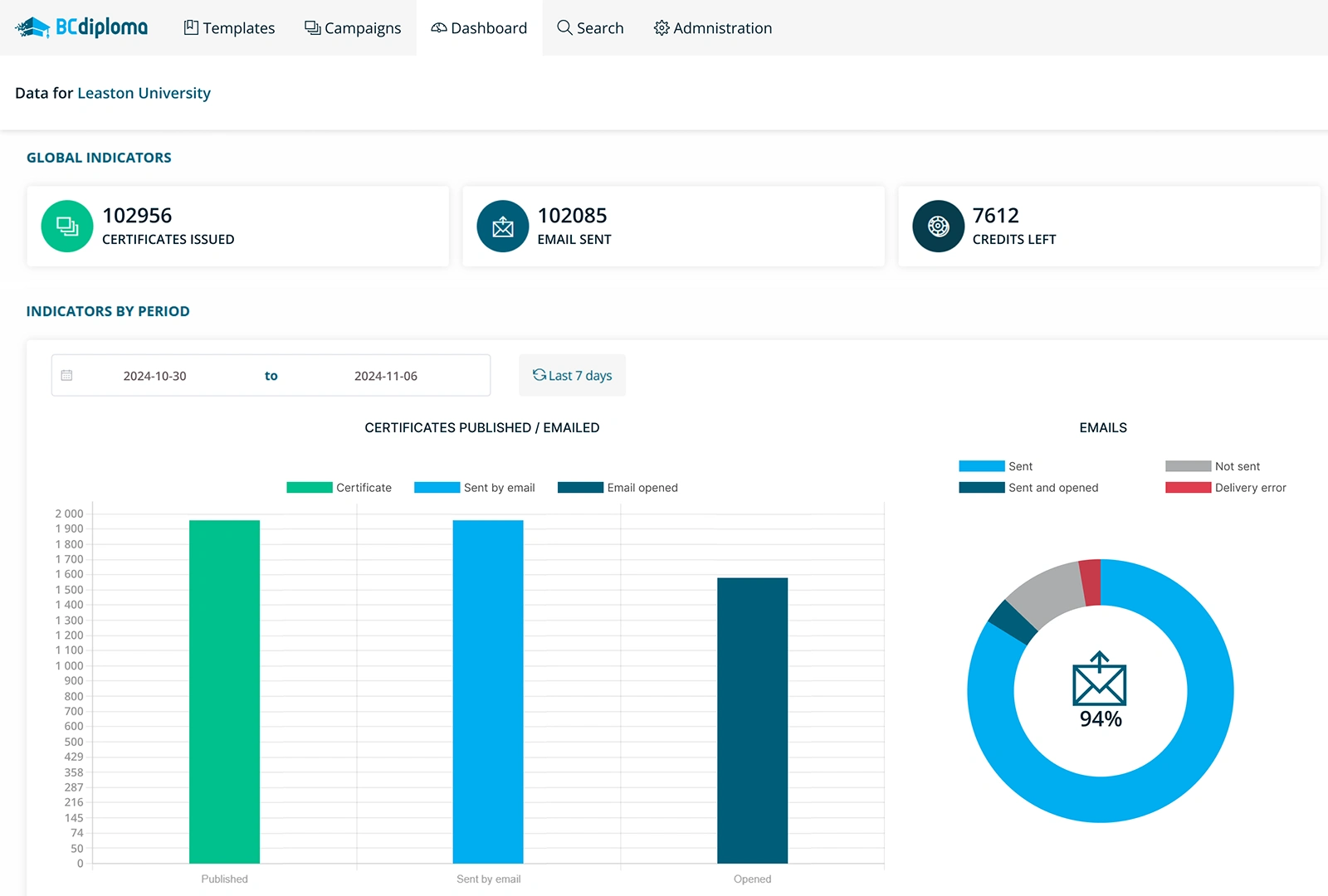Toggle the Certificate legend entry
The image size is (1328, 896).
click(x=341, y=487)
